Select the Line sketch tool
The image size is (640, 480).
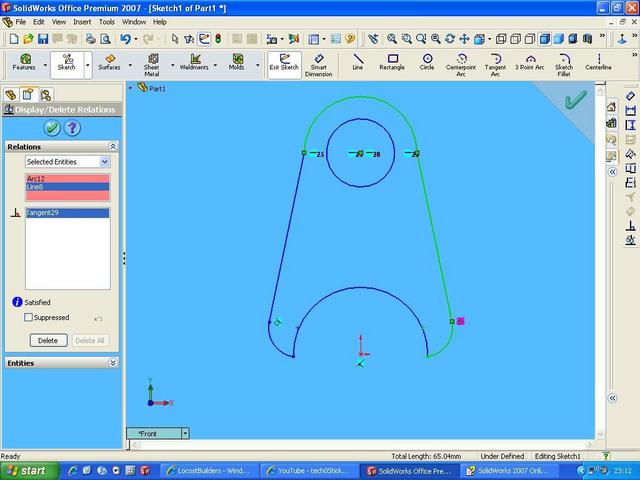pos(358,62)
